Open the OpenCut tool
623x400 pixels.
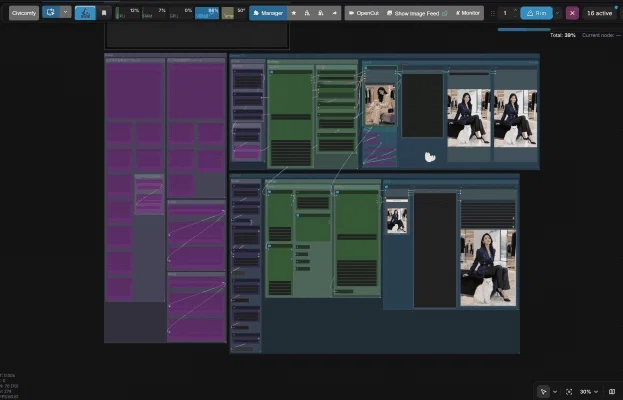[x=364, y=13]
